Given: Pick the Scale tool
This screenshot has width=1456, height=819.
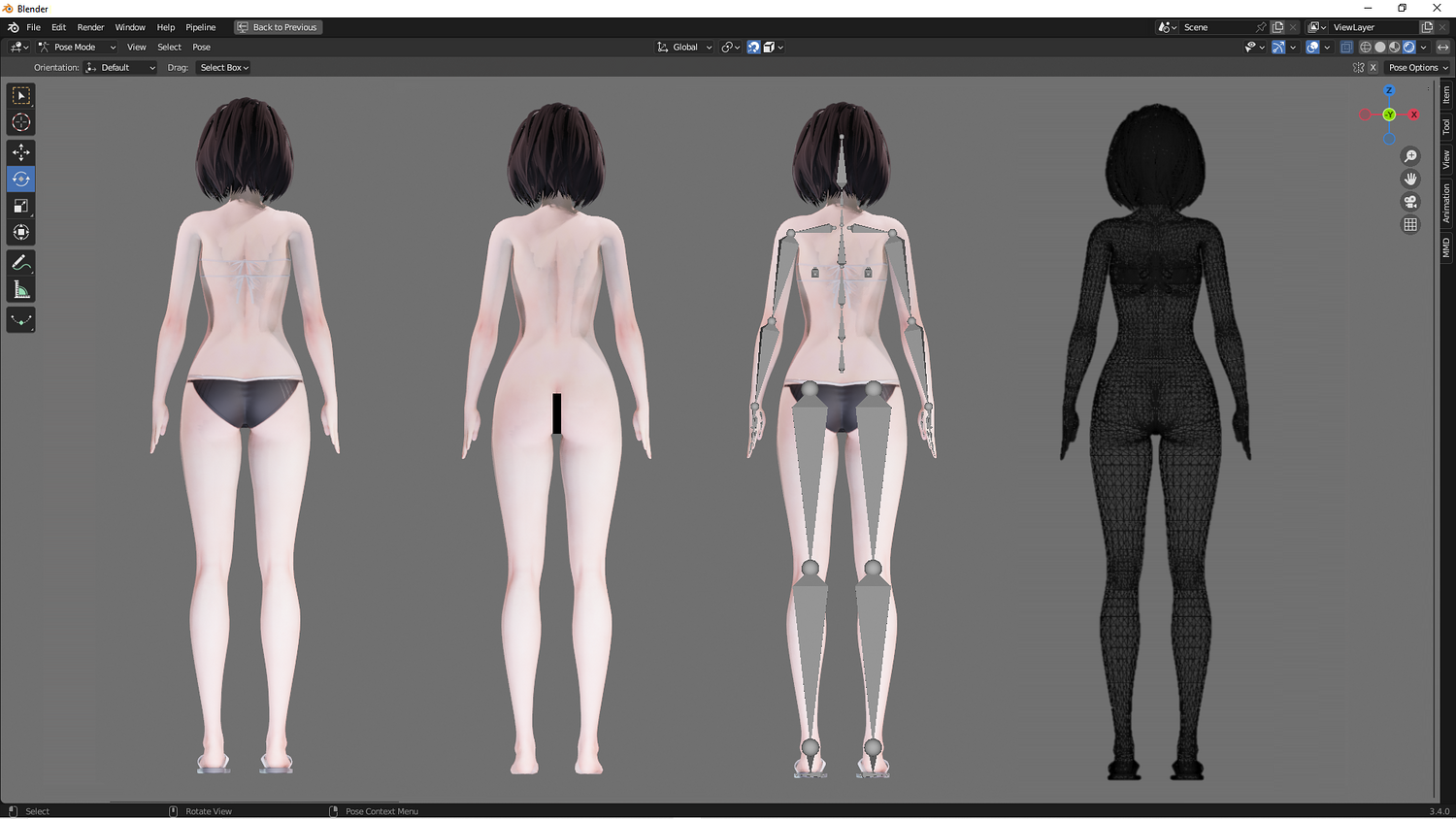Looking at the screenshot, I should point(21,206).
